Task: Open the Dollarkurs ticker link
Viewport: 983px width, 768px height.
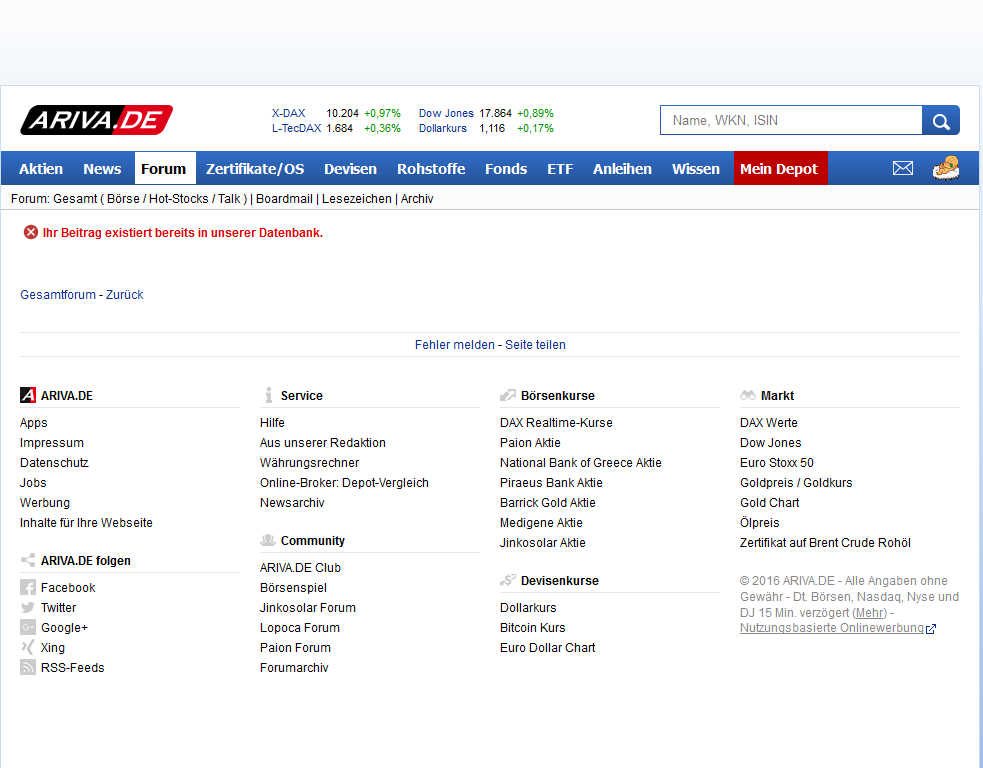Action: tap(443, 129)
